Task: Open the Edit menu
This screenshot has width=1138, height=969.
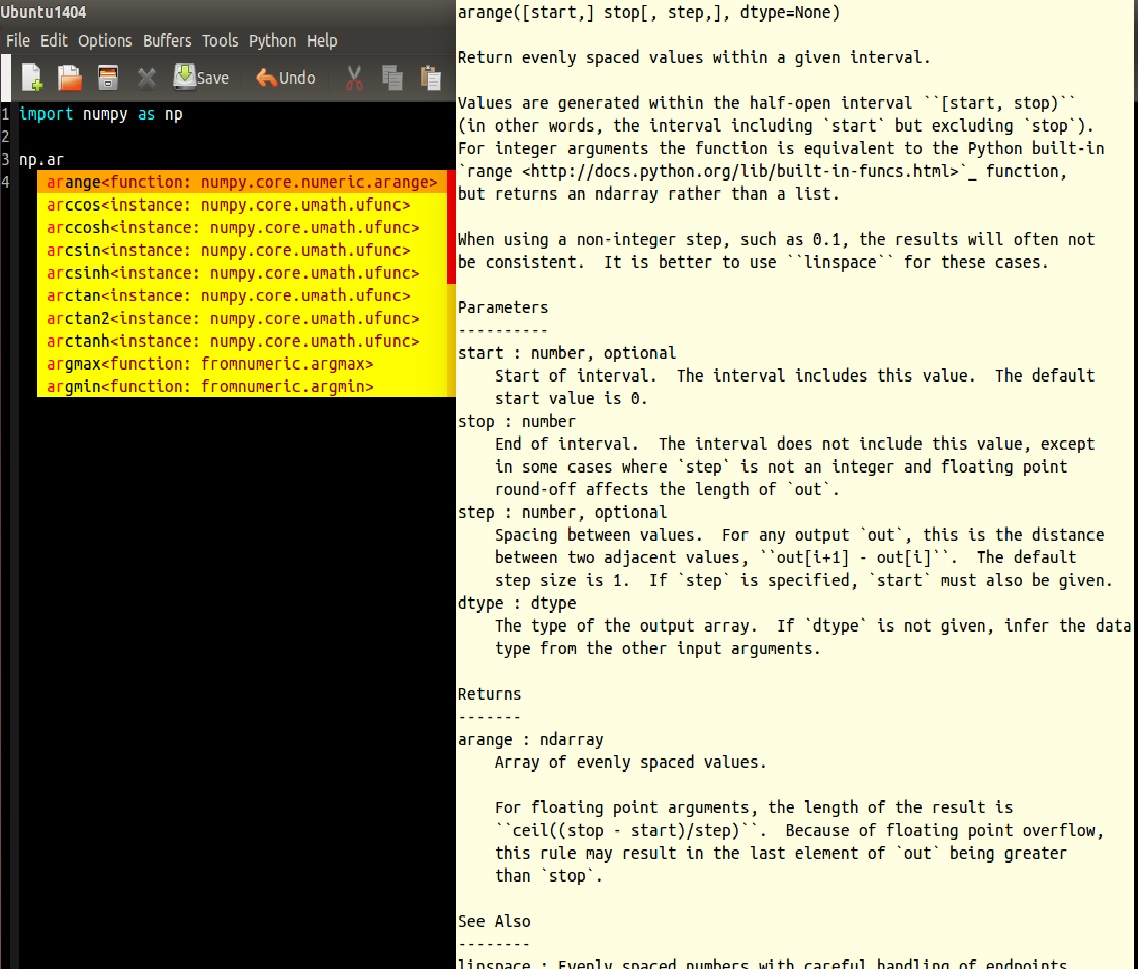Action: tap(53, 41)
